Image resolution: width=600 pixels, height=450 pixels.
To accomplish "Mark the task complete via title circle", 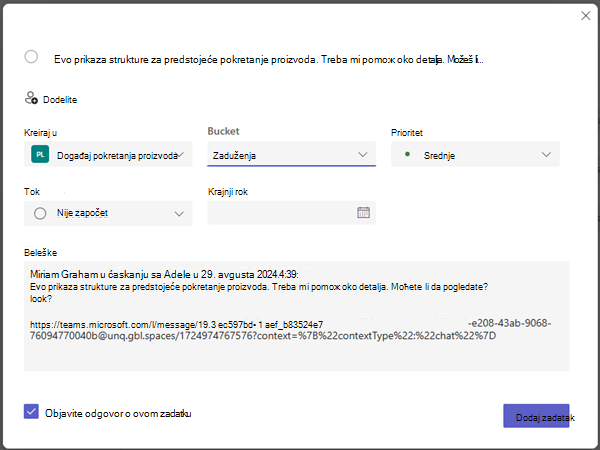I will coord(31,57).
